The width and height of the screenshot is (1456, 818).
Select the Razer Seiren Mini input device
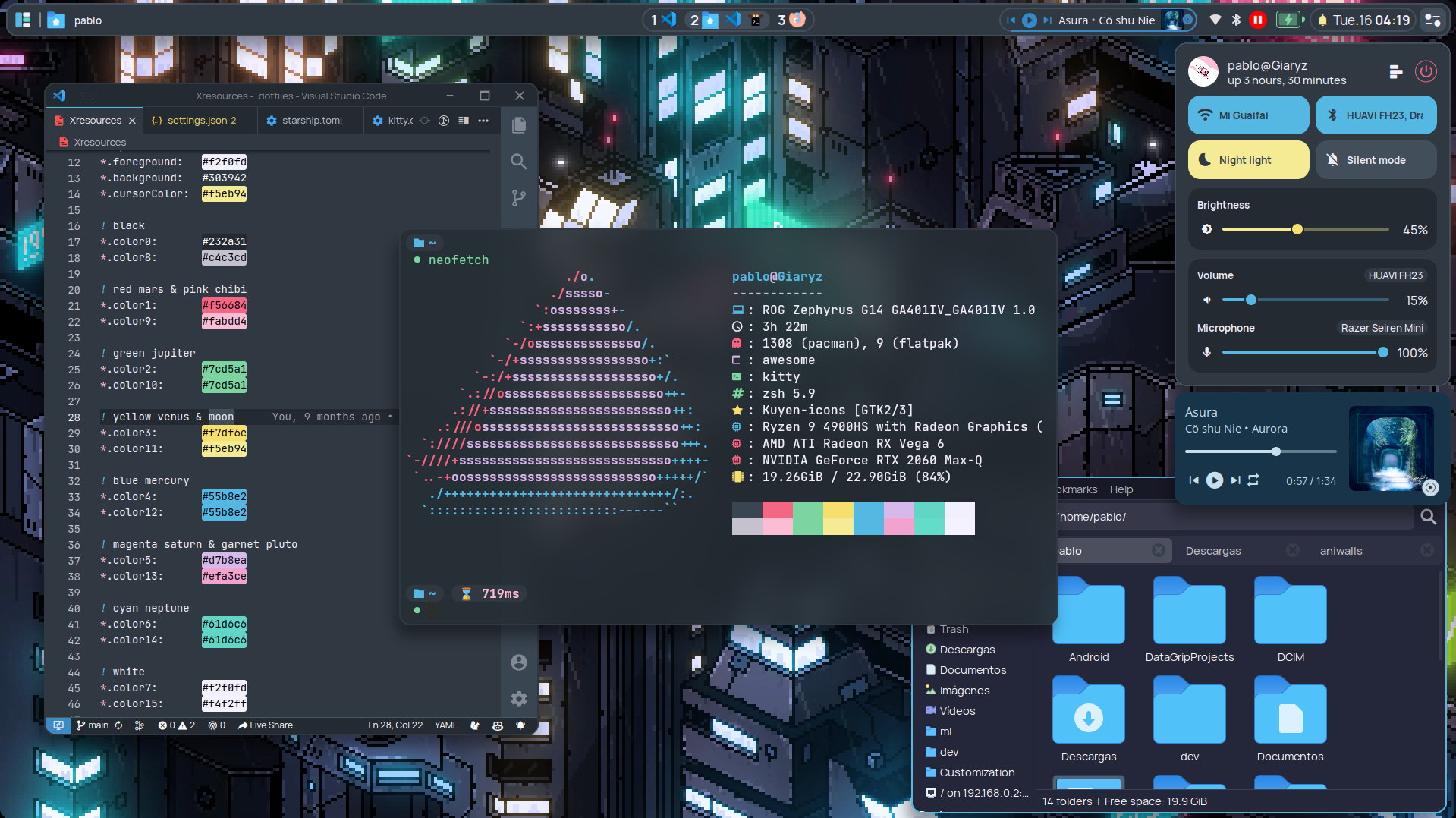tap(1382, 328)
